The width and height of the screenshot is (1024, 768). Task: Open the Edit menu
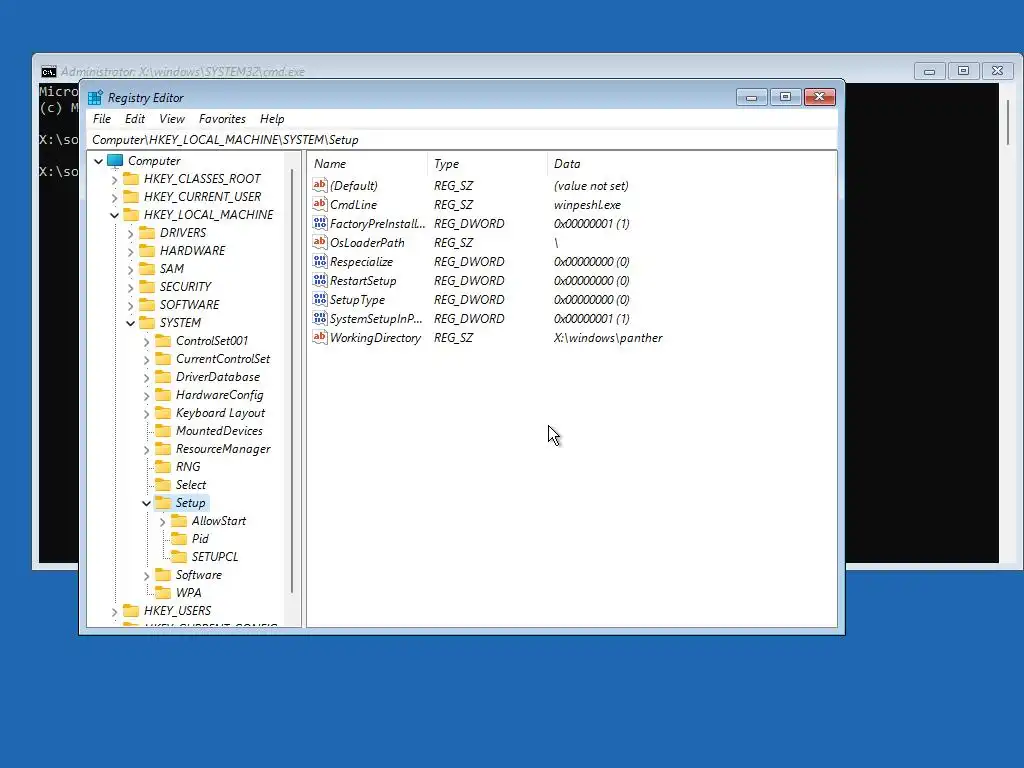point(135,119)
